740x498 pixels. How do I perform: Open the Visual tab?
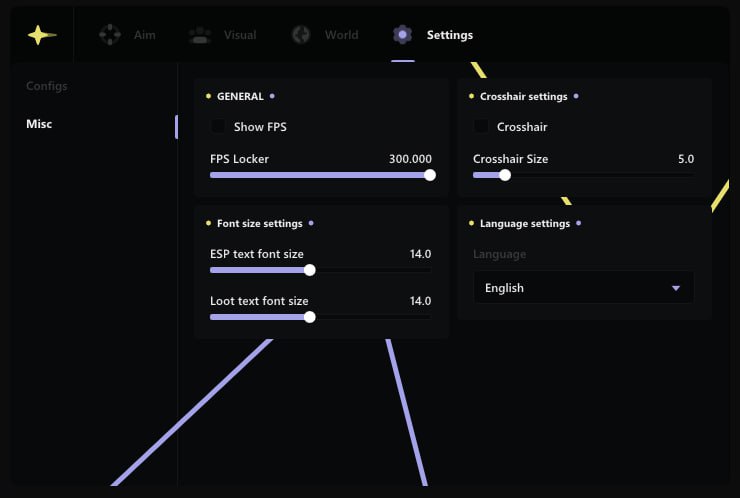pos(239,35)
